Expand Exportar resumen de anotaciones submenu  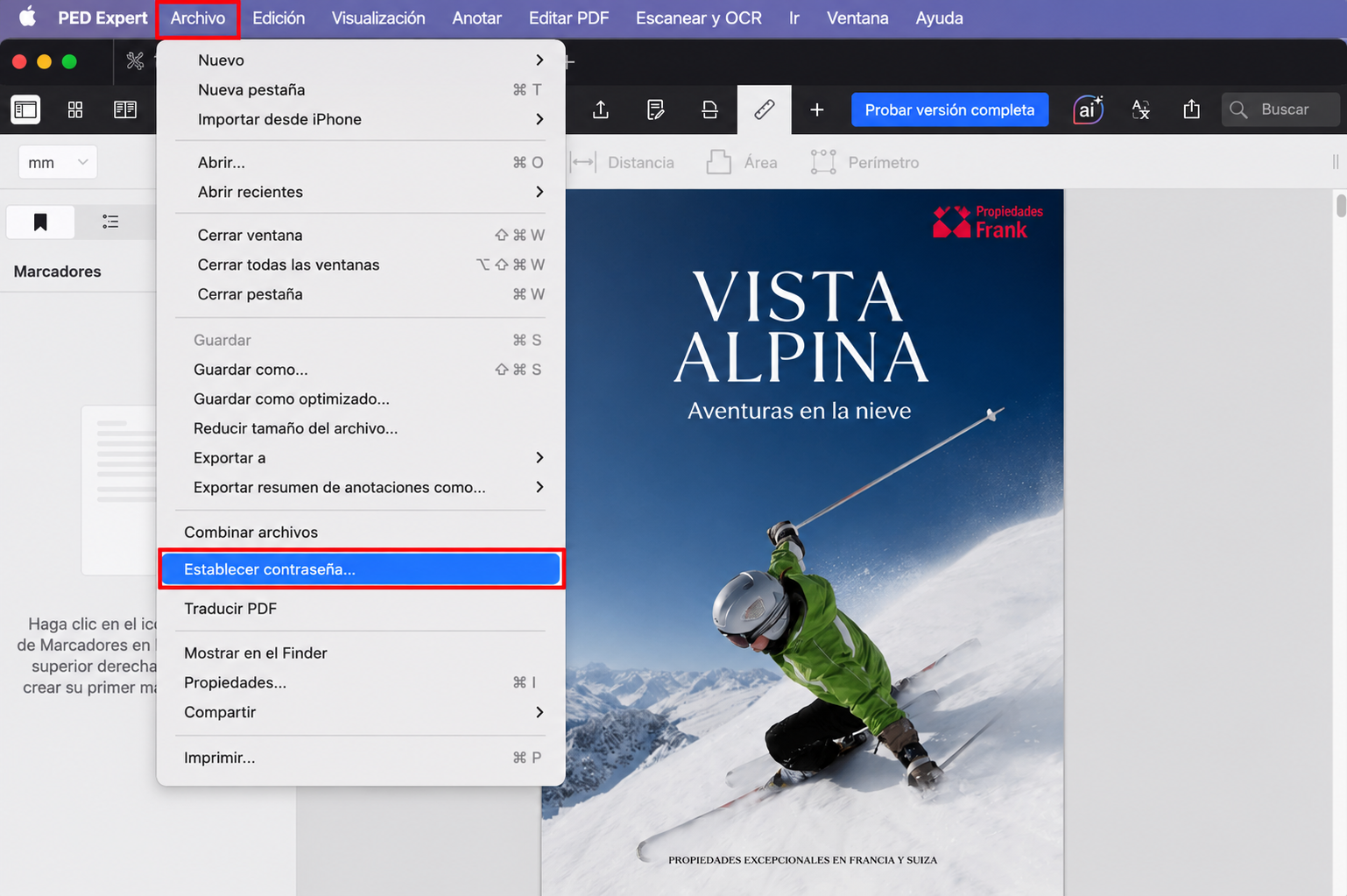[x=360, y=487]
